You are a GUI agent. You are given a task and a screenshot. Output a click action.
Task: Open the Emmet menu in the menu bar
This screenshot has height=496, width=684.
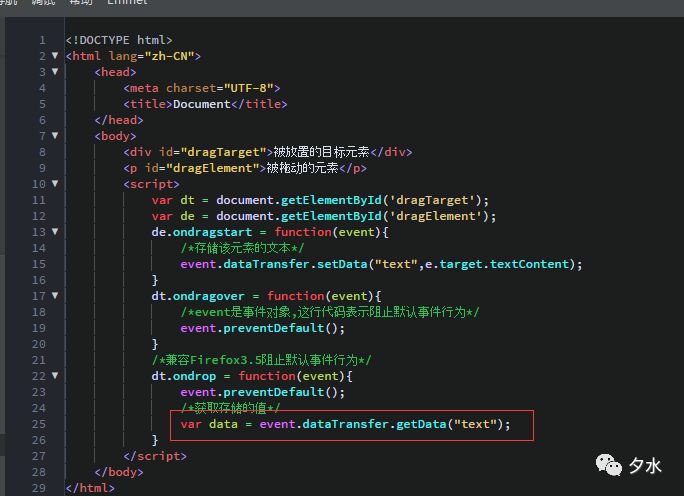pos(127,2)
